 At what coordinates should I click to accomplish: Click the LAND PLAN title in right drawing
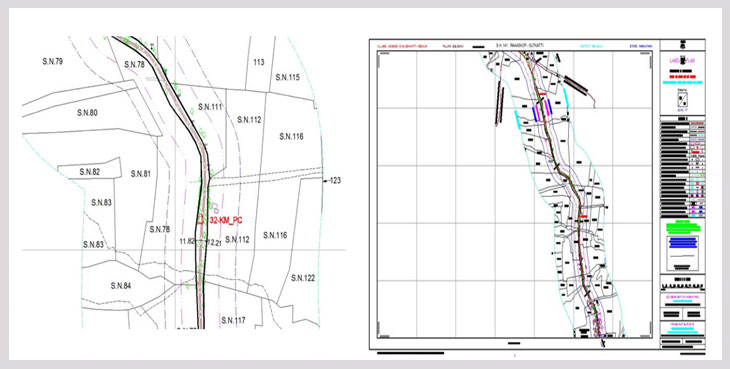coord(683,61)
